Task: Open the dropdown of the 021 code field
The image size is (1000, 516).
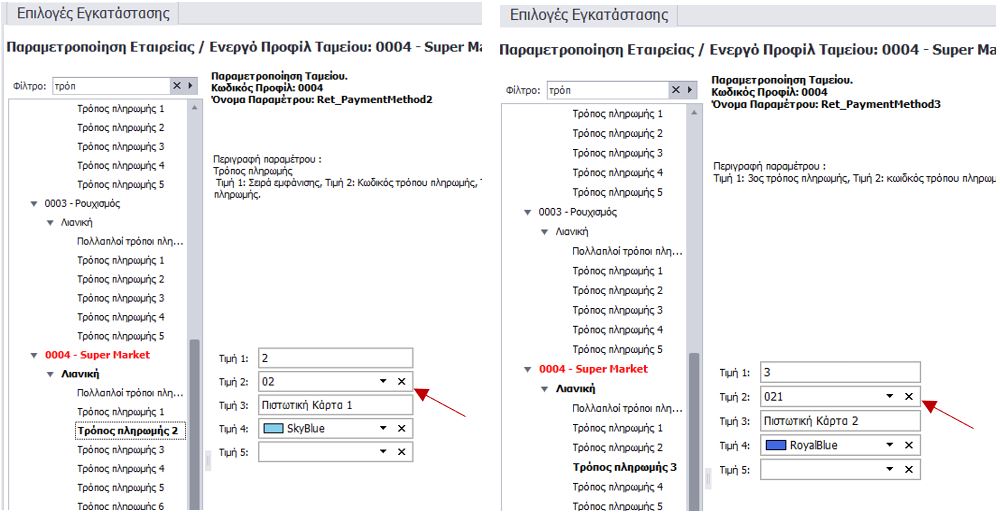Action: (890, 397)
